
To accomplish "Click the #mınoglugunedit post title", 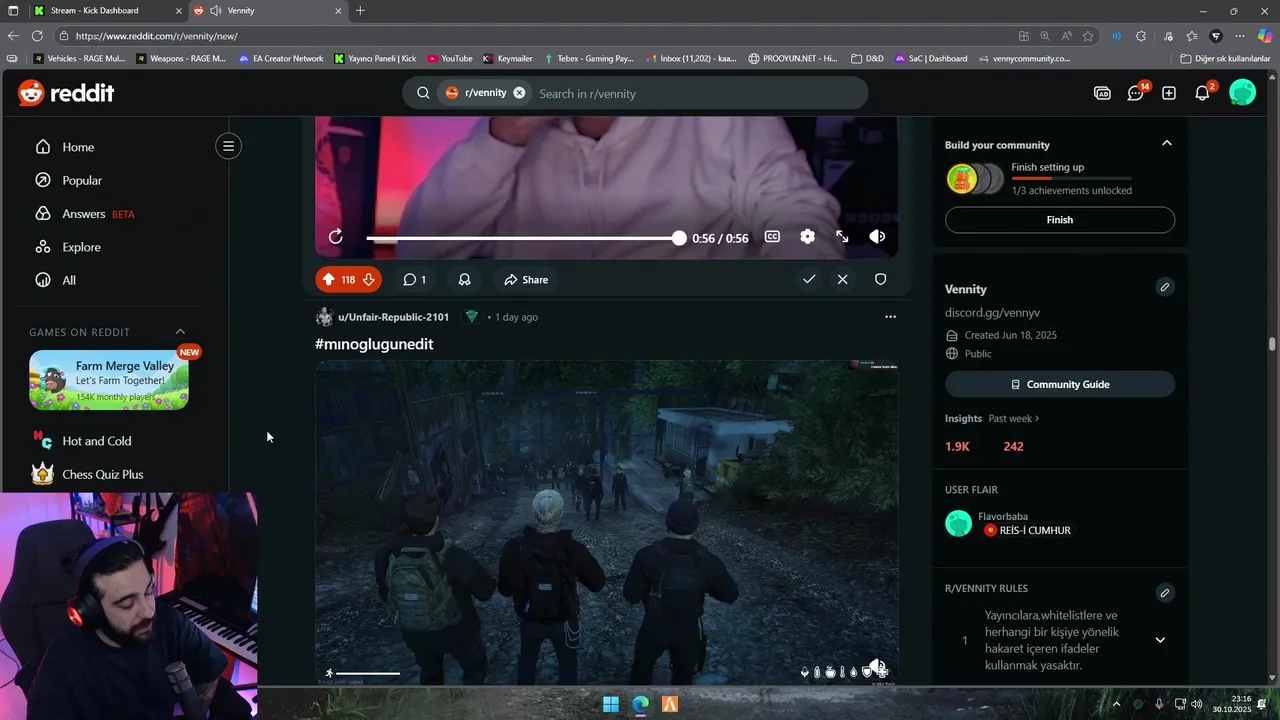I will click(x=374, y=344).
